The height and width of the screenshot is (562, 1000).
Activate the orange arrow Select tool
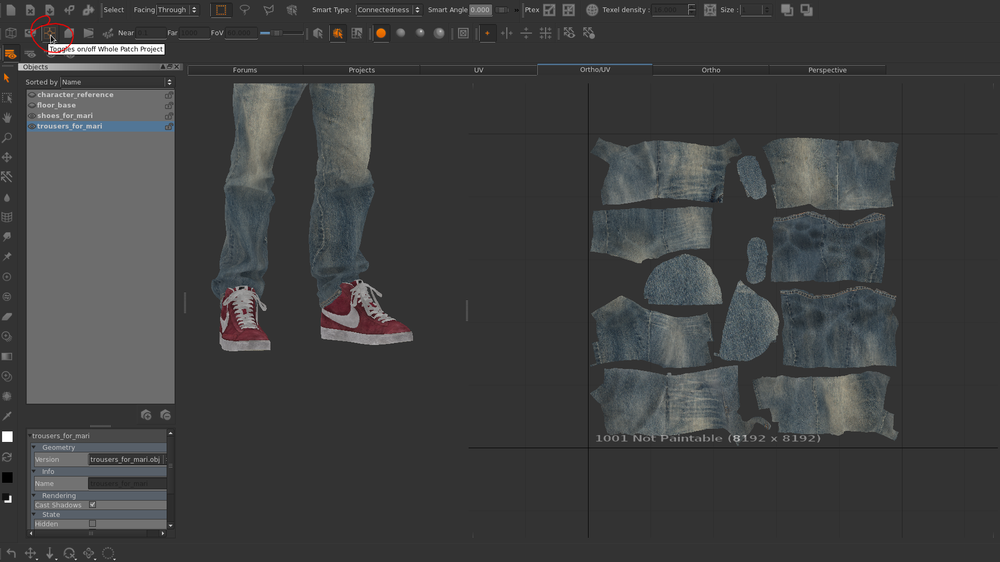tap(7, 78)
